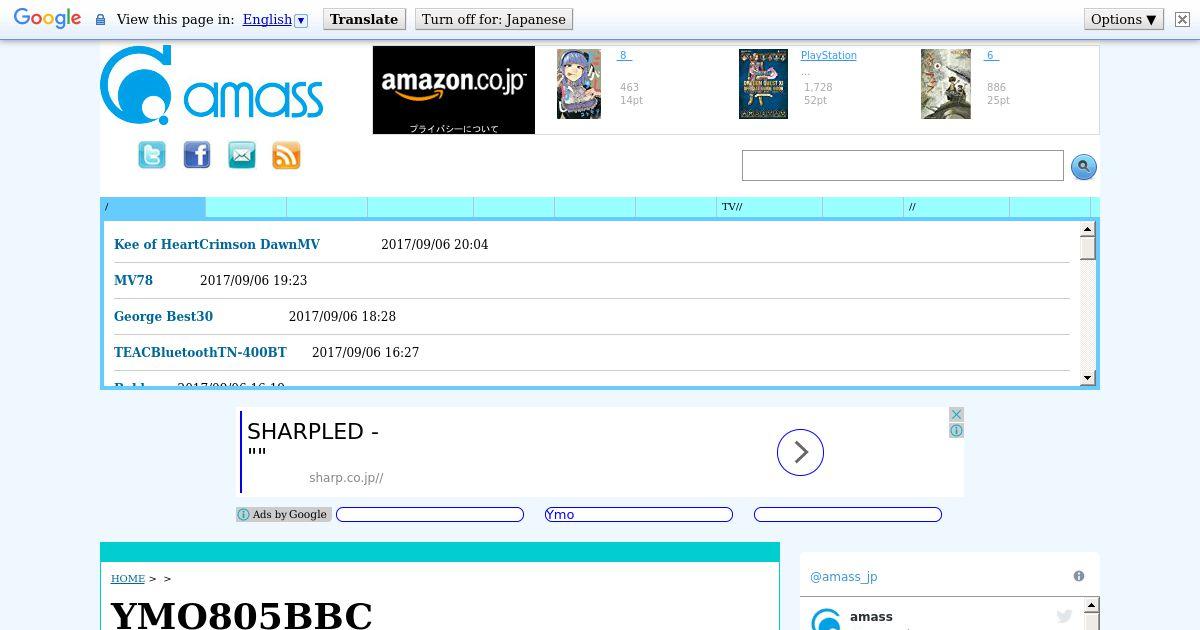The height and width of the screenshot is (630, 1200).
Task: Open the PlayStation product thumbnail
Action: (763, 84)
